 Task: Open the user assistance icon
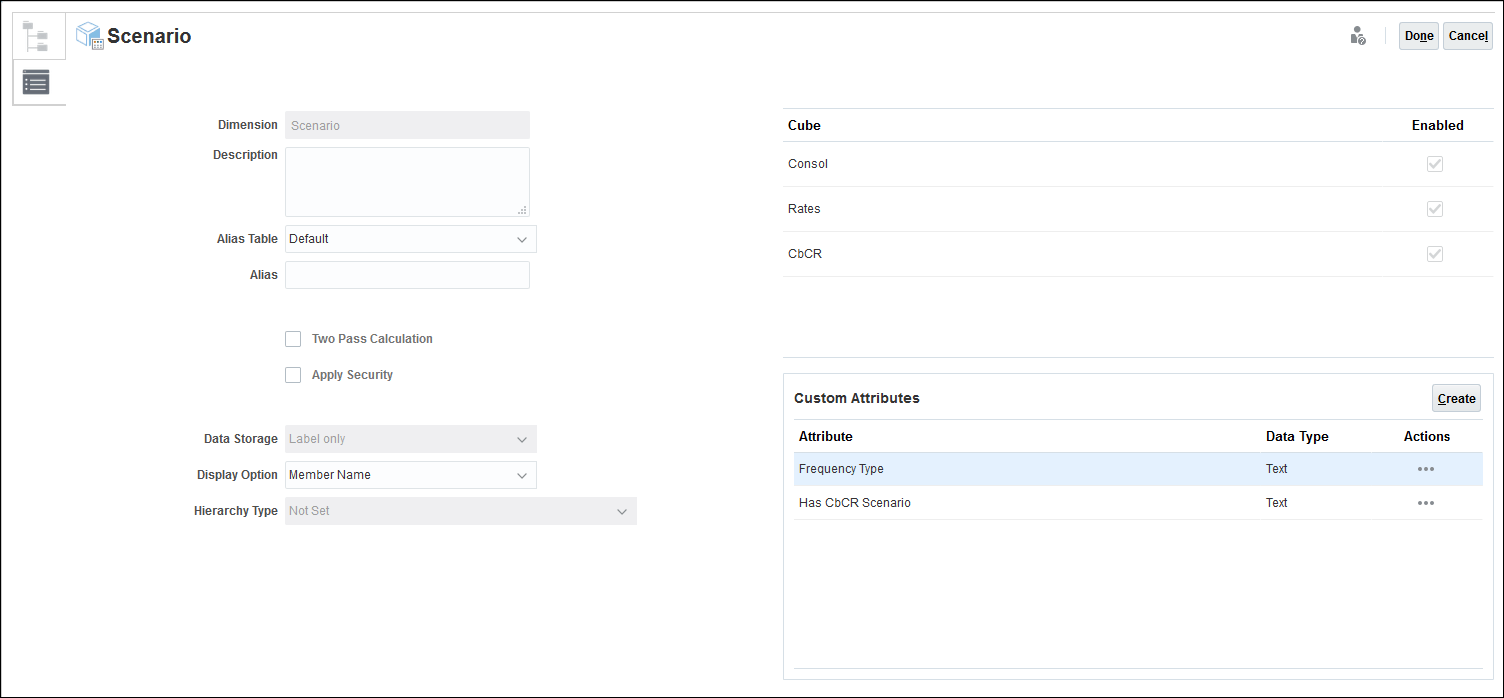pyautogui.click(x=1357, y=36)
